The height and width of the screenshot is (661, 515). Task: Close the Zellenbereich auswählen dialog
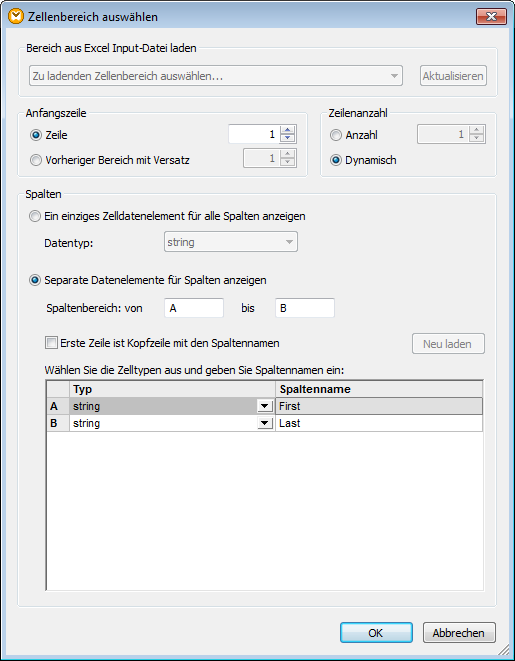[491, 17]
